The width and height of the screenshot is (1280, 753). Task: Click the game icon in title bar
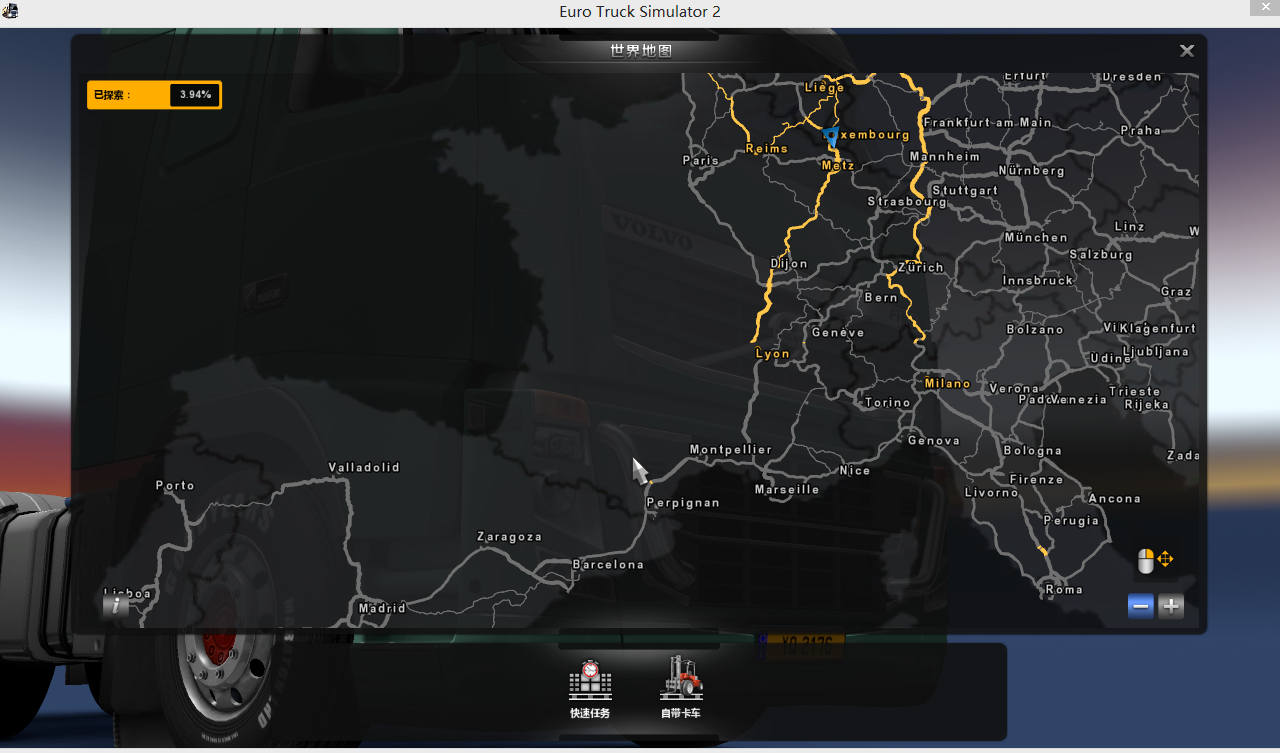[10, 11]
